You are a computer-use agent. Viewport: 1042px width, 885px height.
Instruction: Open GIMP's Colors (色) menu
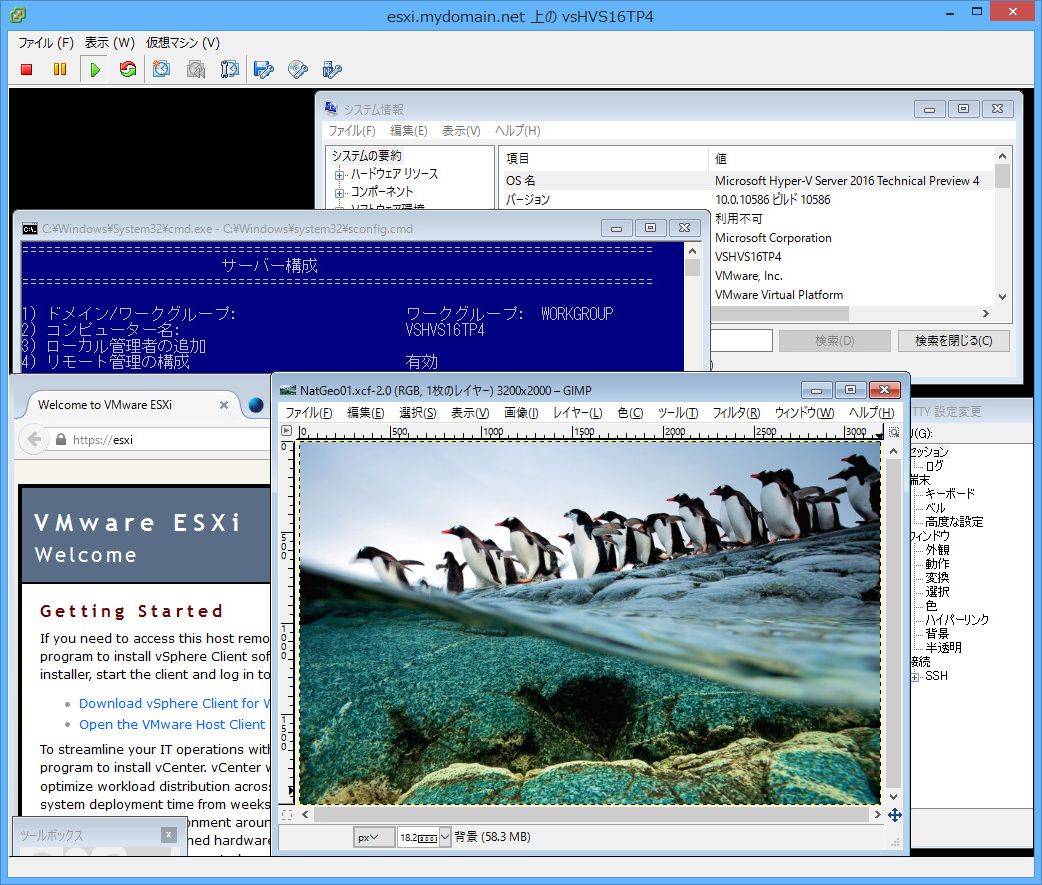630,413
